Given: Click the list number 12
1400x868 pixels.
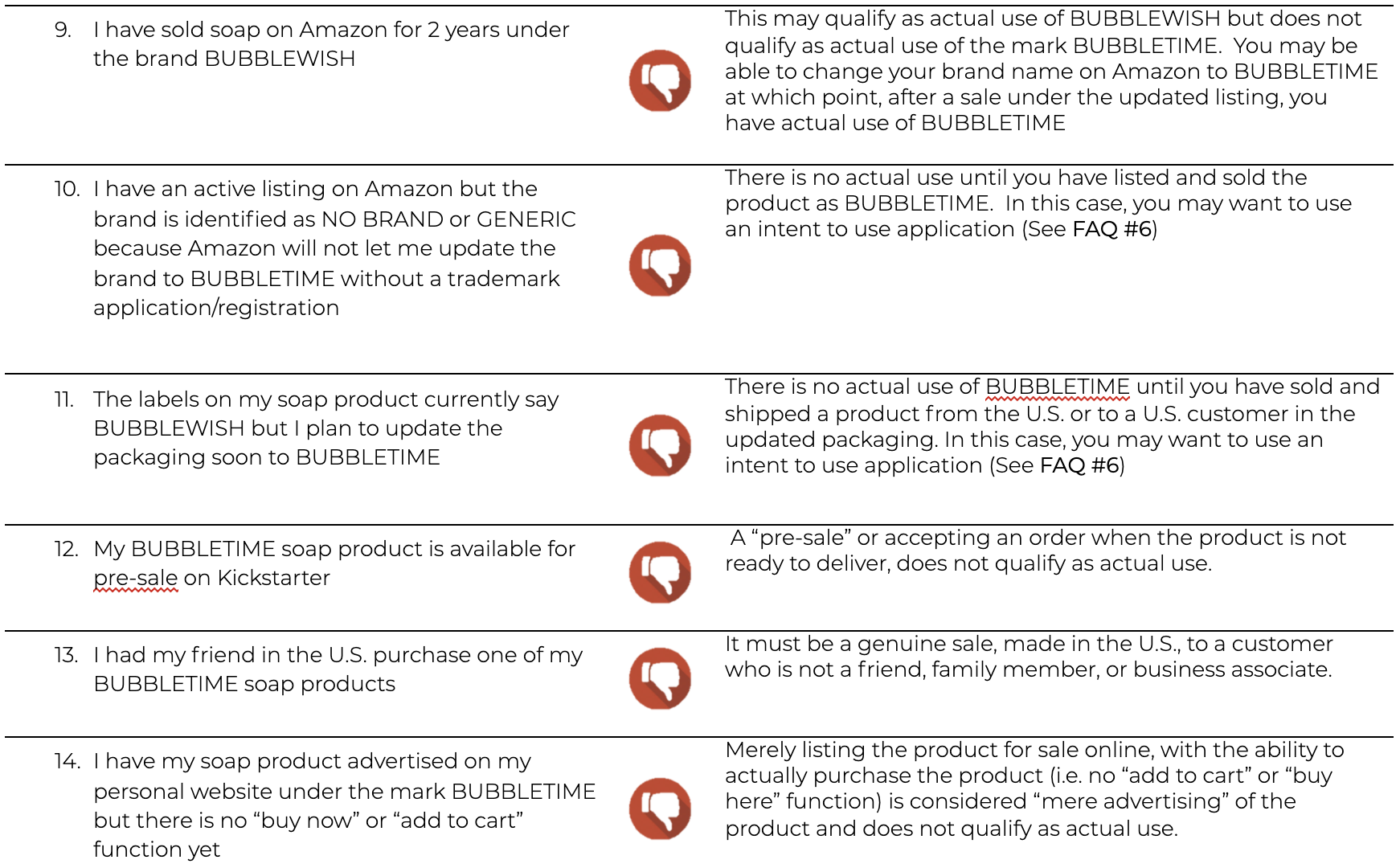Looking at the screenshot, I should tap(67, 550).
